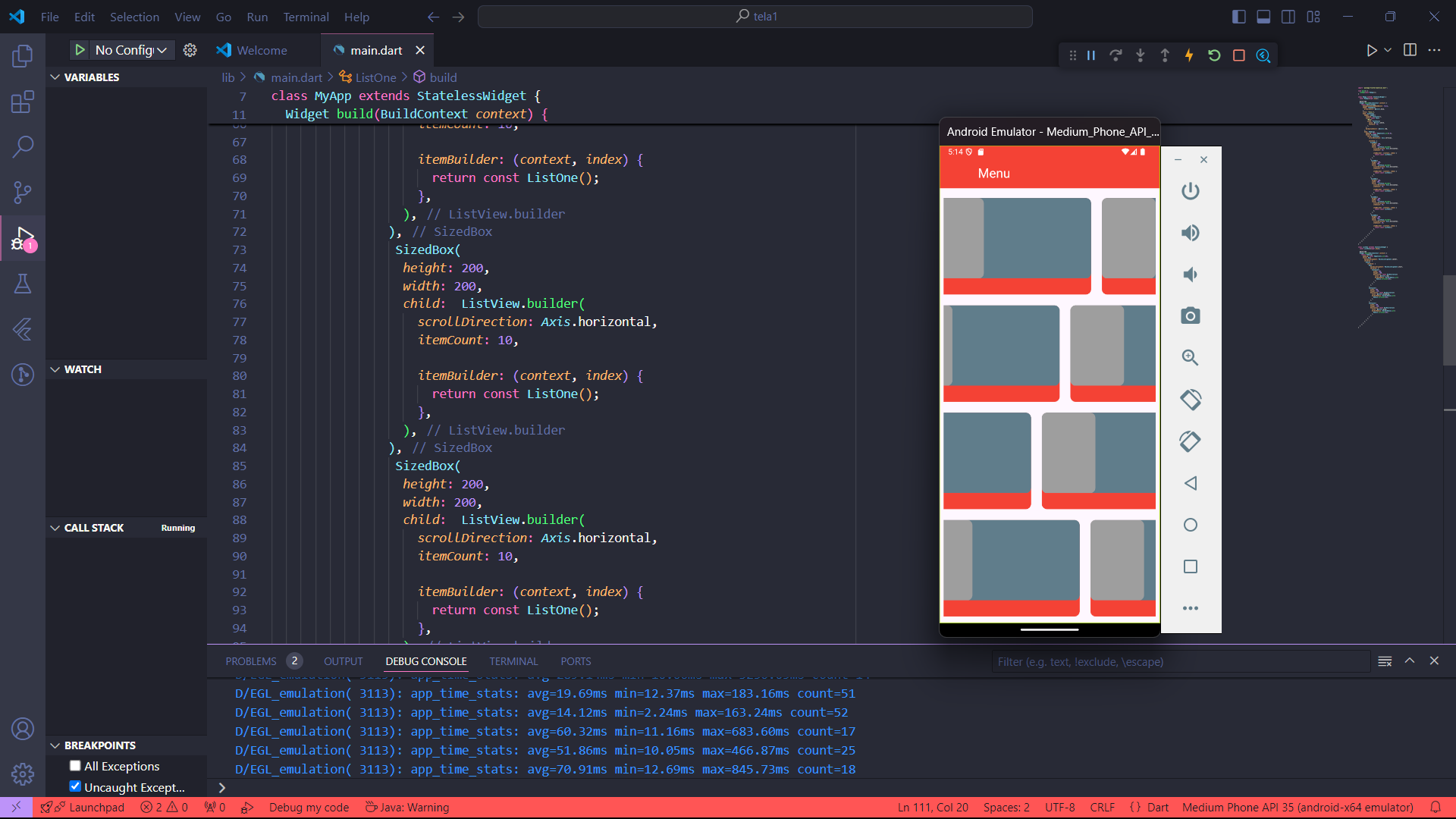Screen dimensions: 1456x819
Task: Tap emulator Back triangle button
Action: (1191, 483)
